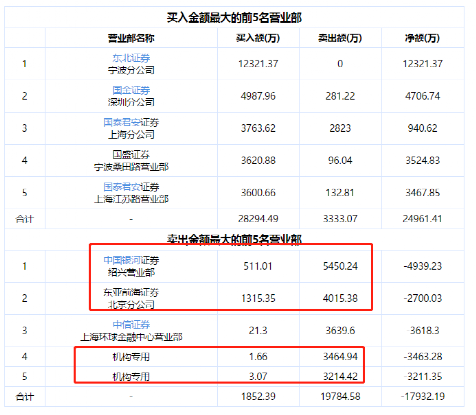Open the 国金证券 link

point(131,90)
